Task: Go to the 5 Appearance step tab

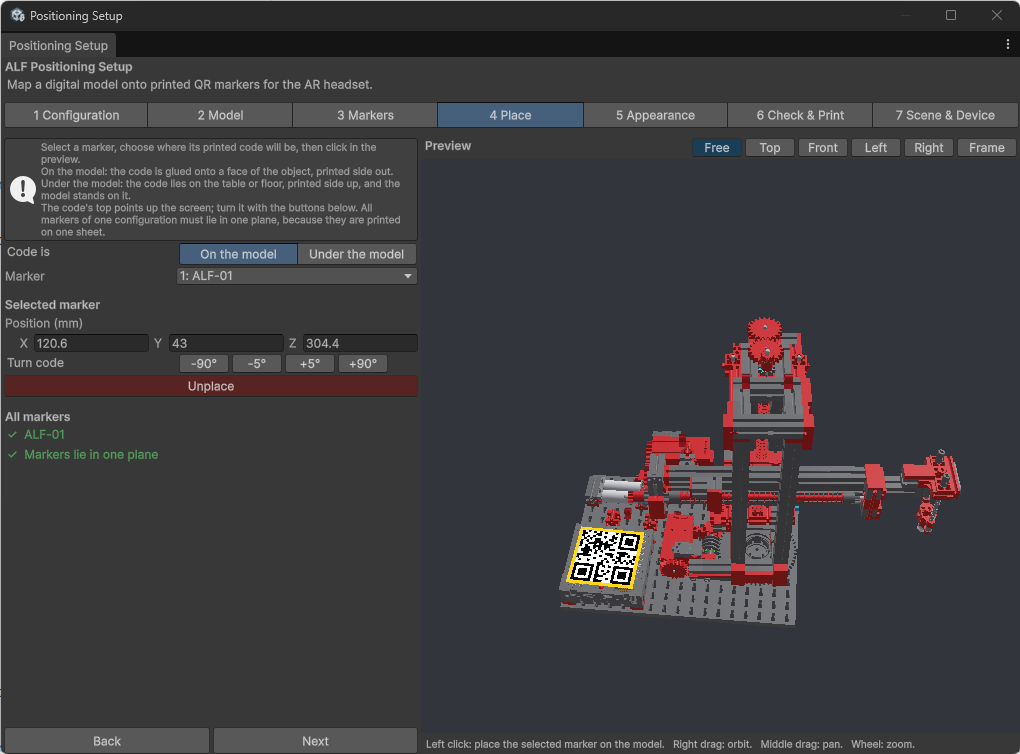Action: click(656, 115)
